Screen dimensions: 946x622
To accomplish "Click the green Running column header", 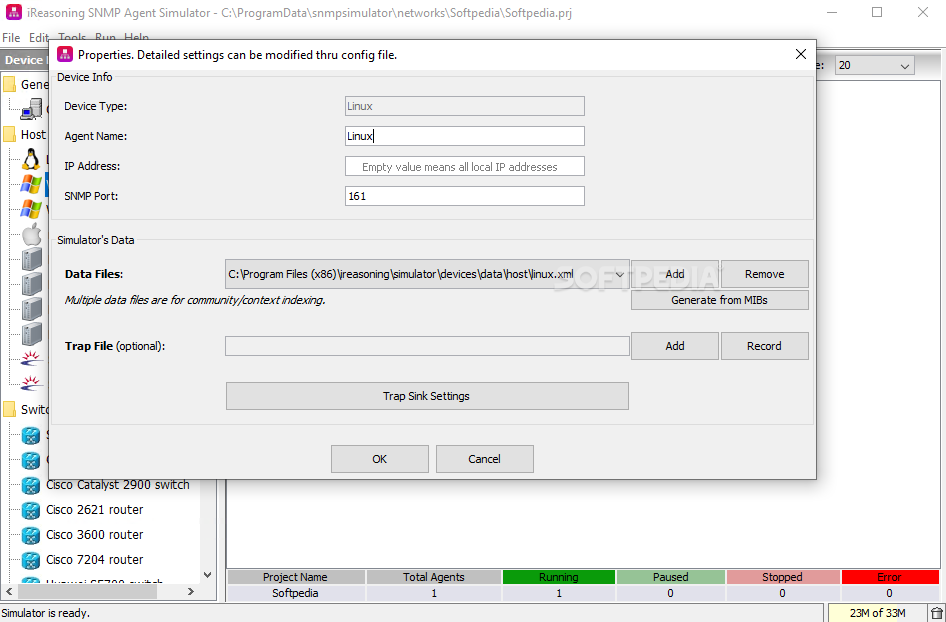I will (x=559, y=577).
